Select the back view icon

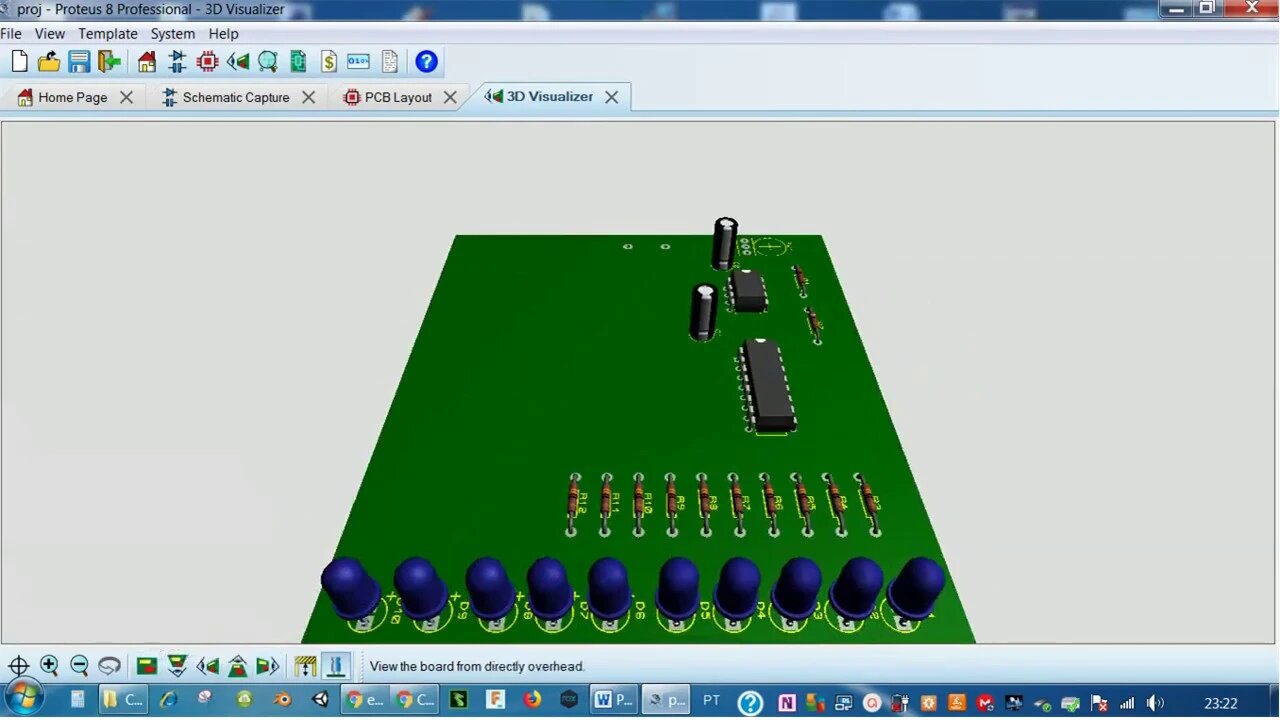238,666
